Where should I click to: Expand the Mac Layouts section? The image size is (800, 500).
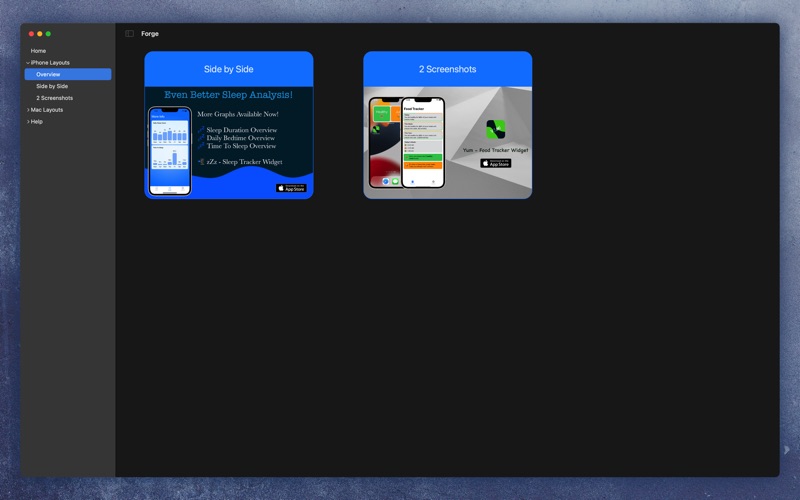(x=28, y=110)
